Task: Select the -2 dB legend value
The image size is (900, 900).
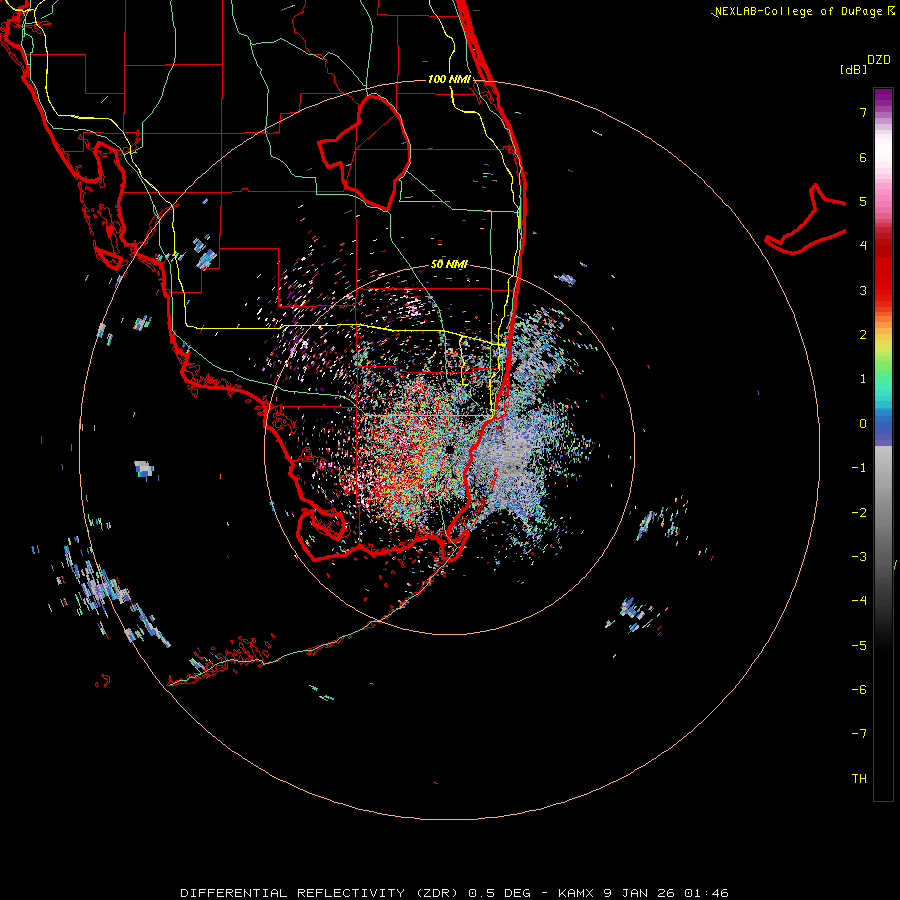Action: [859, 513]
